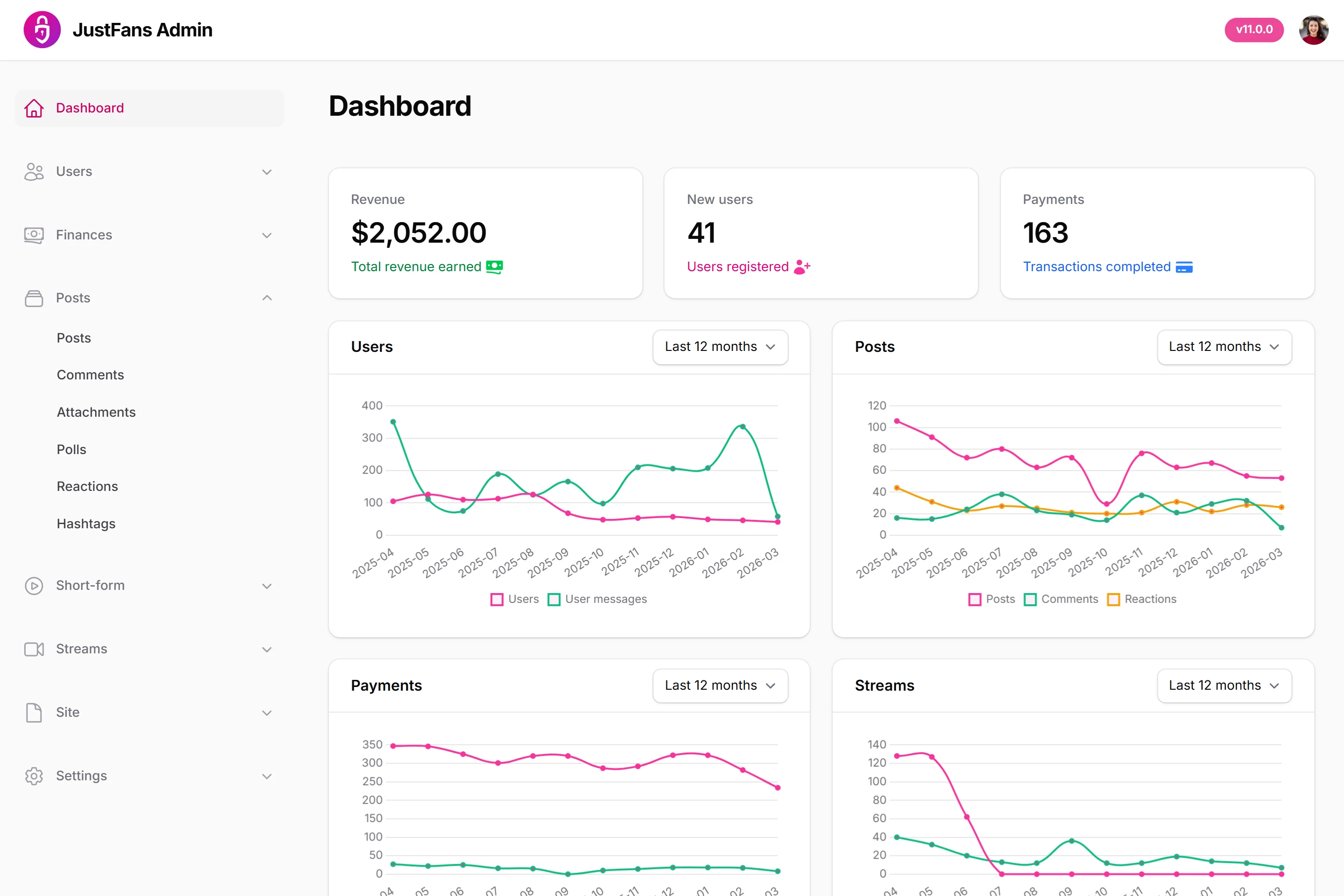This screenshot has height=896, width=1344.
Task: Open Posts chart Last 12 months dropdown
Action: 1224,347
